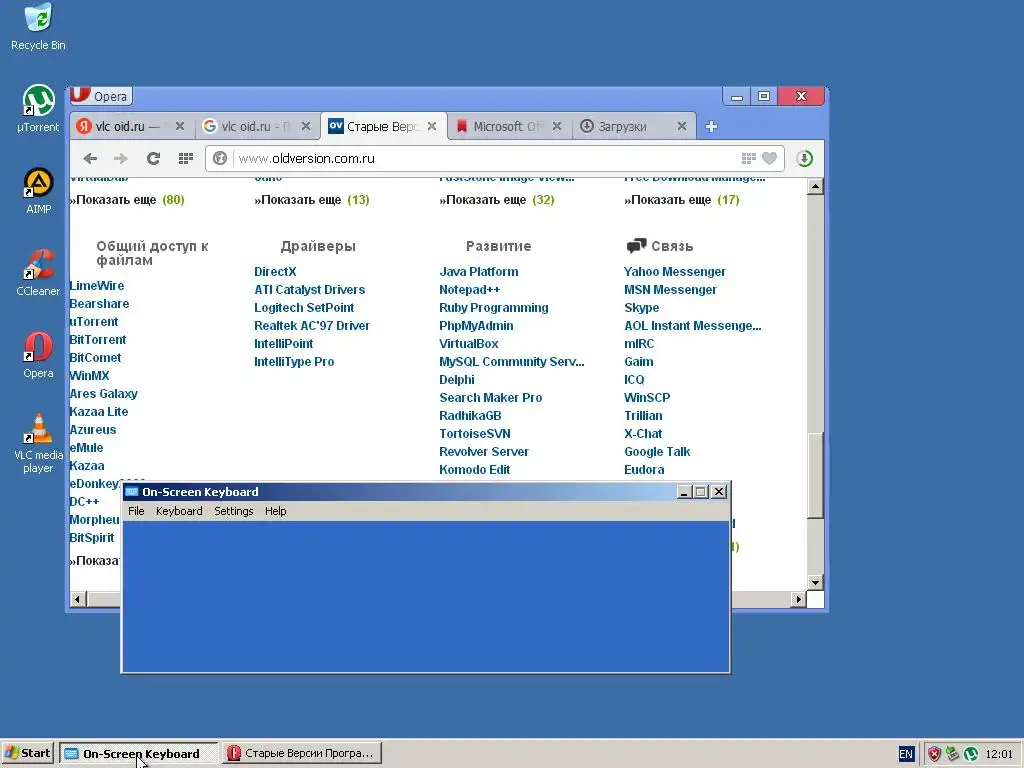Open the IntelliType Pro link
Image resolution: width=1024 pixels, height=768 pixels.
pos(294,362)
